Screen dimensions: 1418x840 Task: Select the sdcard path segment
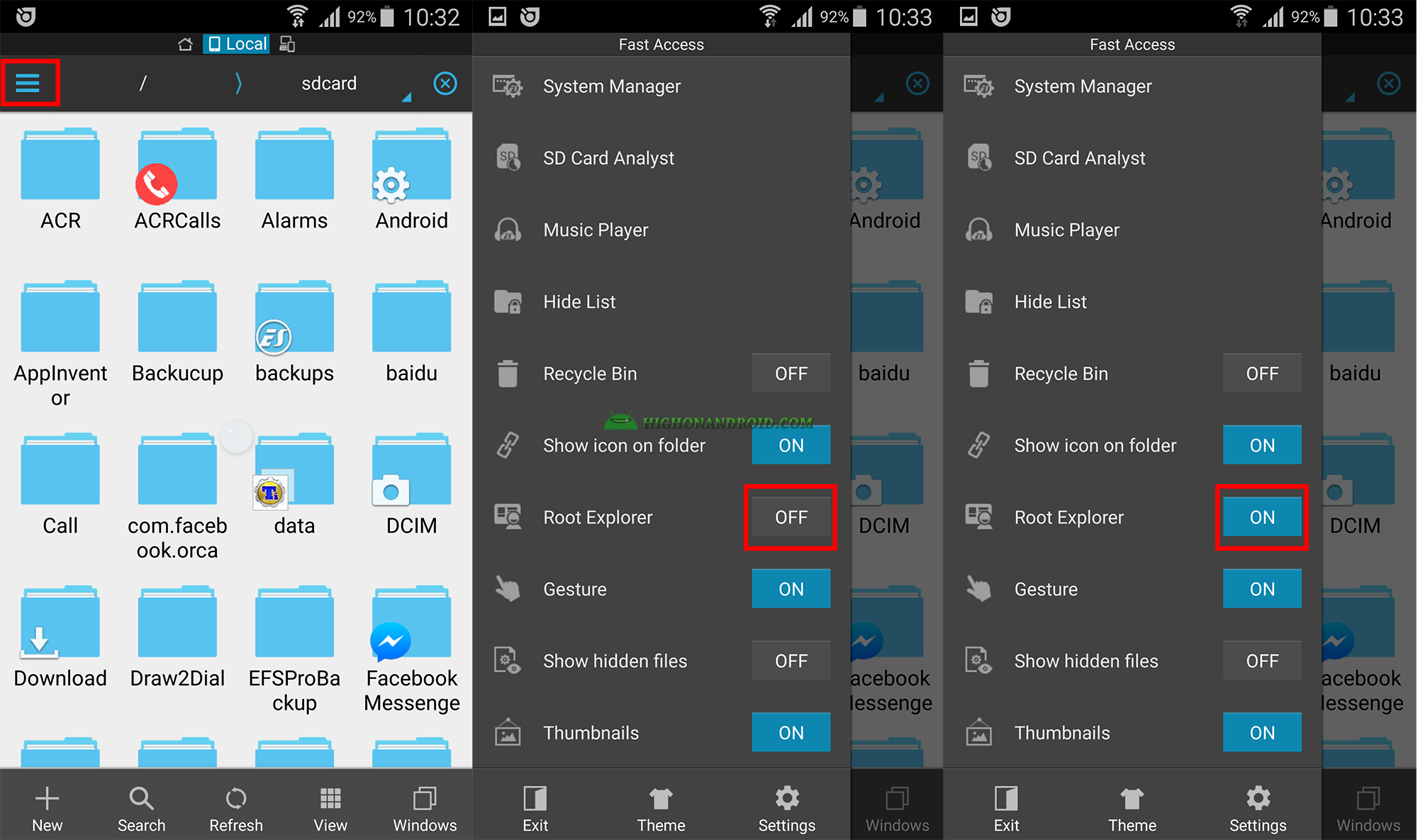pos(329,84)
